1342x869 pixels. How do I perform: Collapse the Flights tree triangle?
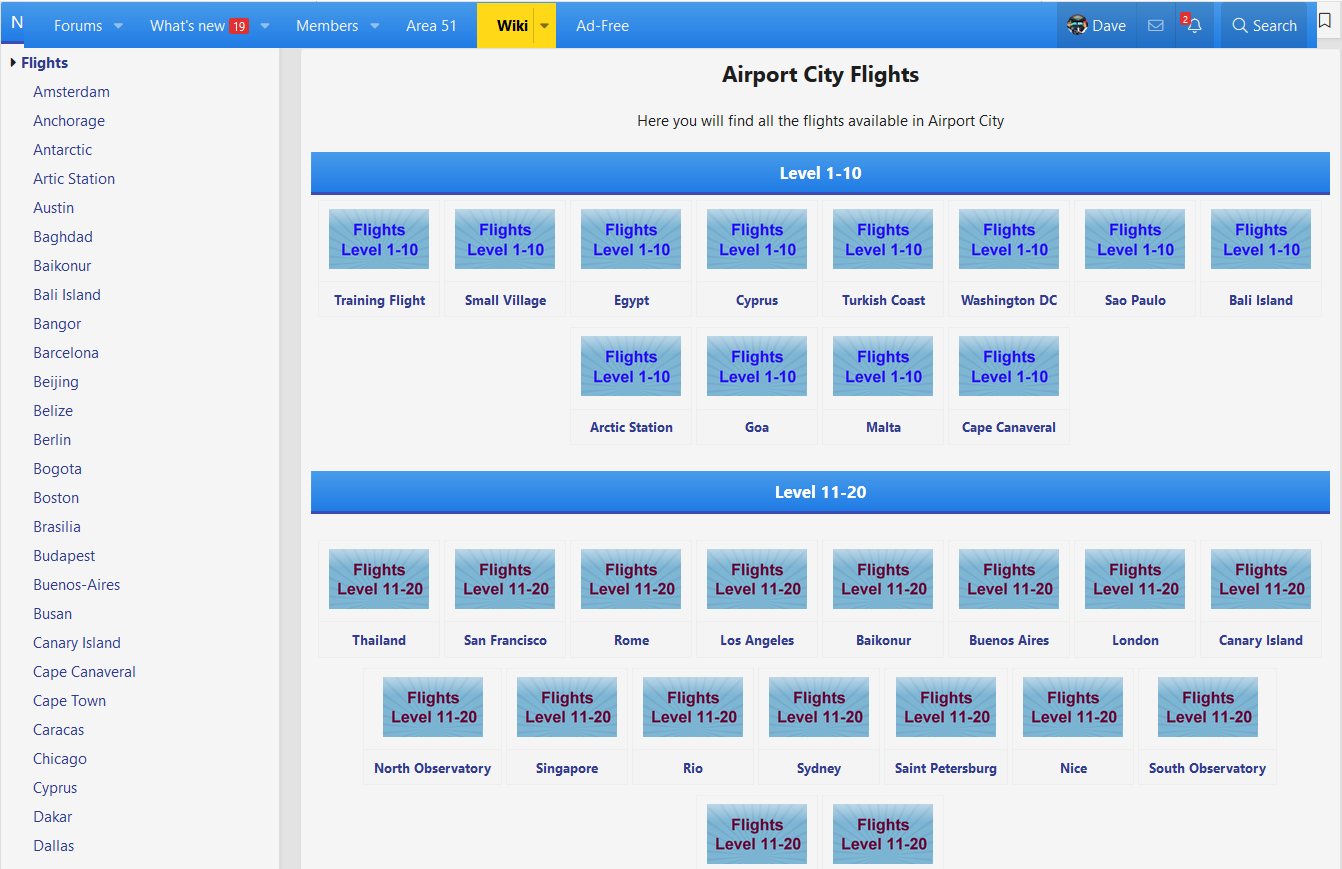pos(13,63)
